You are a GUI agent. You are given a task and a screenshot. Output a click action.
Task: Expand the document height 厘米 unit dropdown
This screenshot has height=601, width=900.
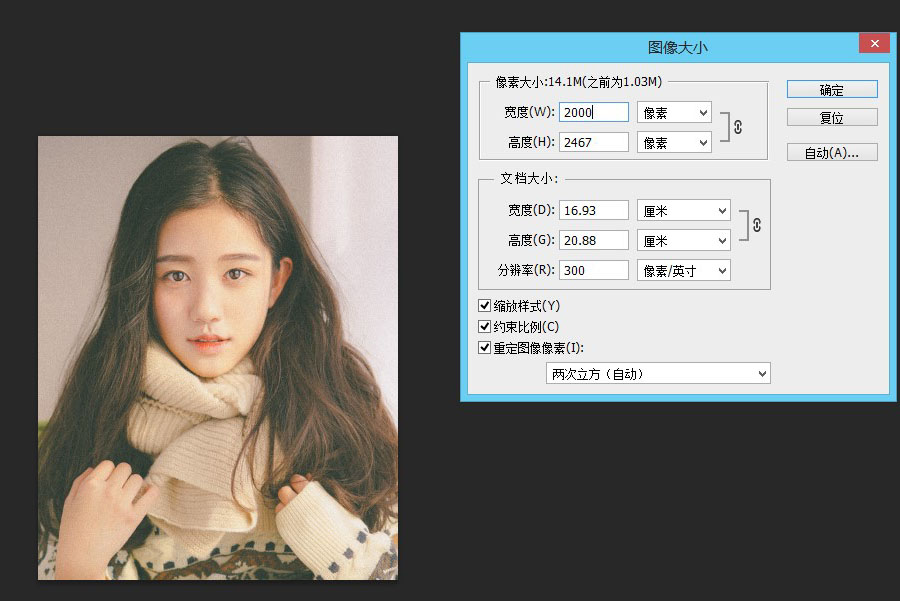tap(684, 241)
